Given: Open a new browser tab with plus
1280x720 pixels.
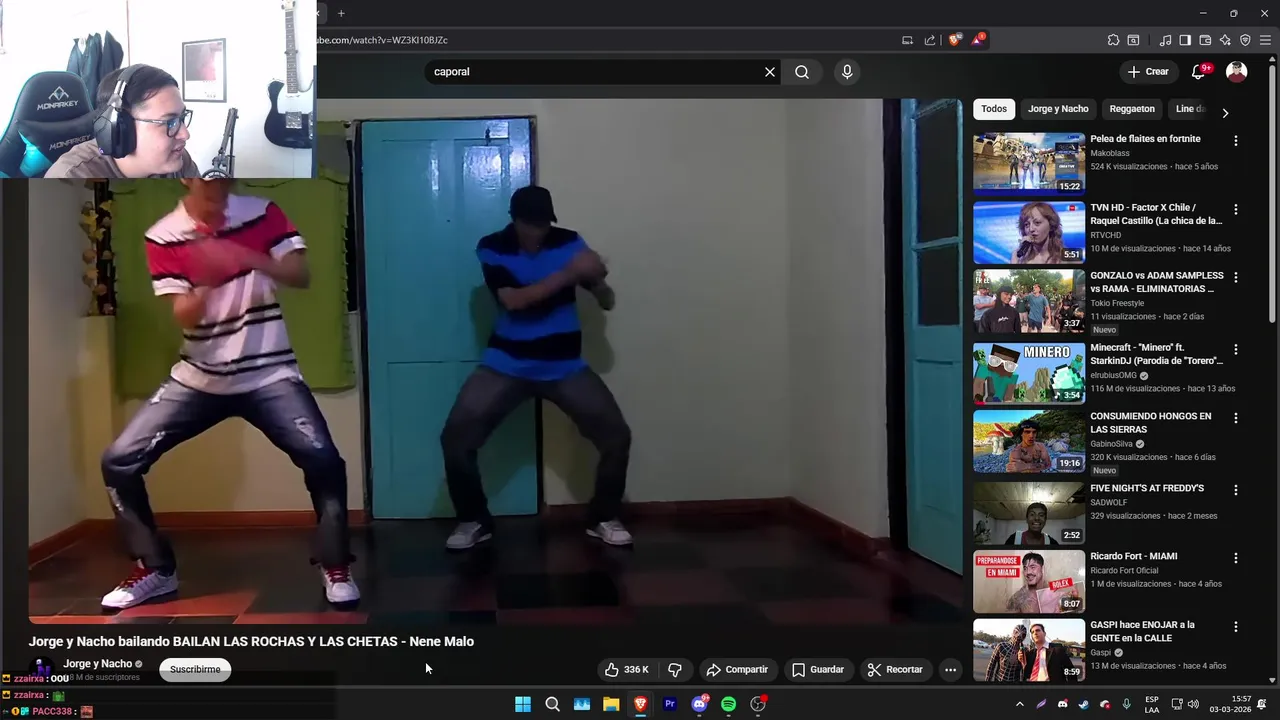Looking at the screenshot, I should click(x=341, y=13).
